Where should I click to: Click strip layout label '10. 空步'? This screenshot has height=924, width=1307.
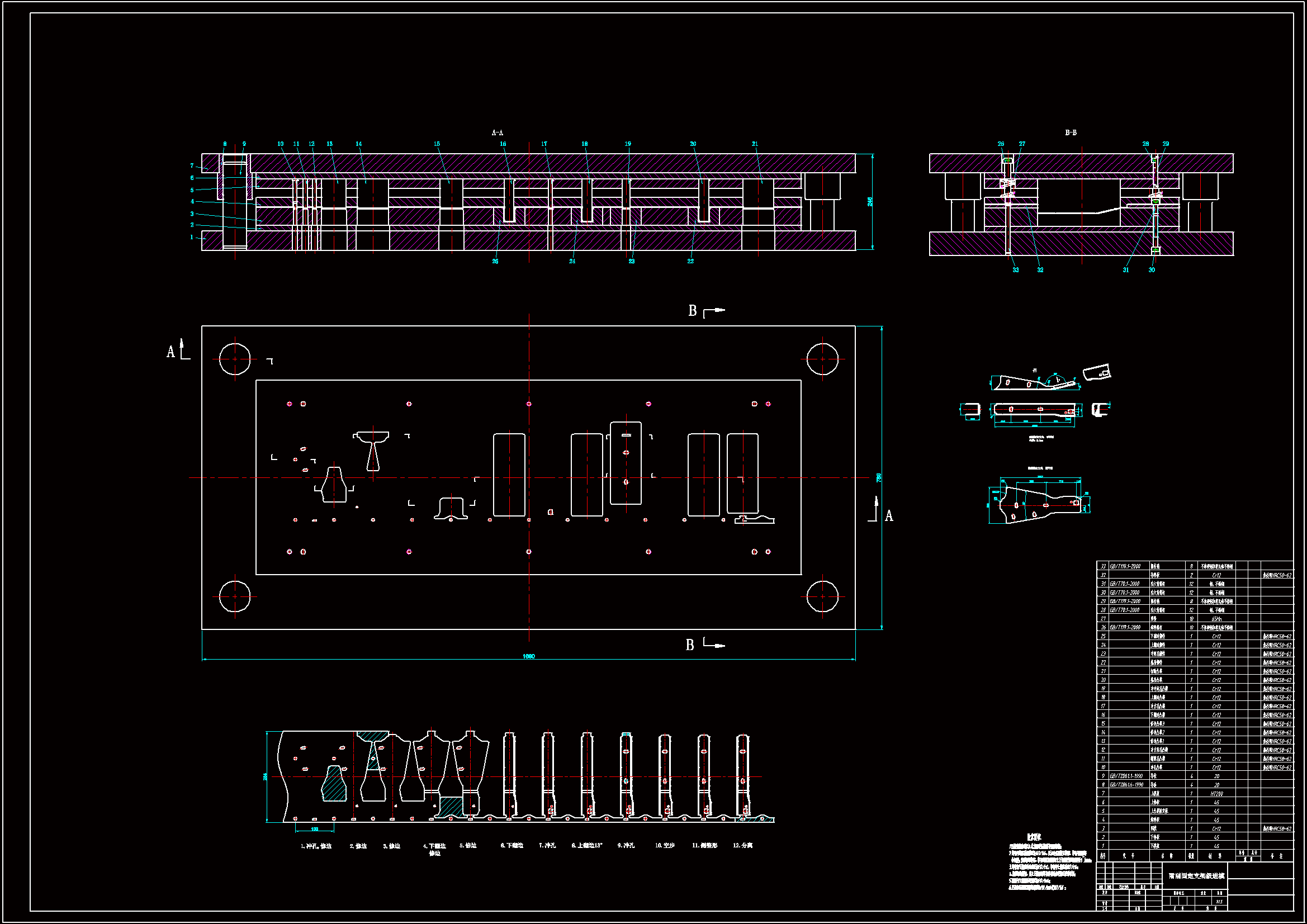click(664, 845)
